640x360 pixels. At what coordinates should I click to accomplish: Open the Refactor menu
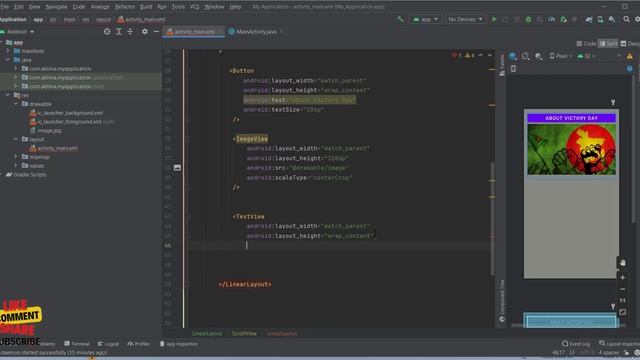point(124,7)
